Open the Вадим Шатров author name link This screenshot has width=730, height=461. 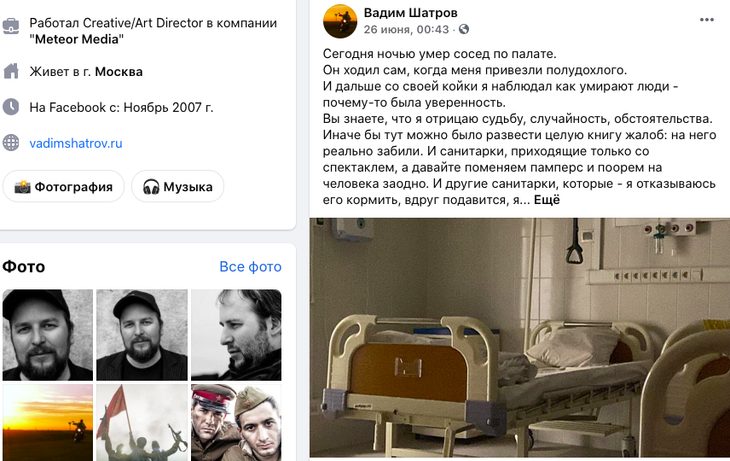pyautogui.click(x=410, y=13)
